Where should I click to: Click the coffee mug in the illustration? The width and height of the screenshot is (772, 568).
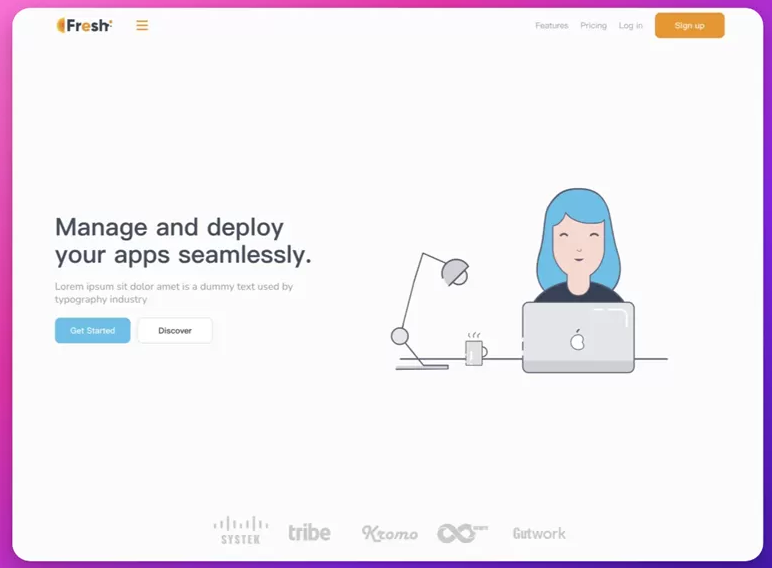pos(476,349)
